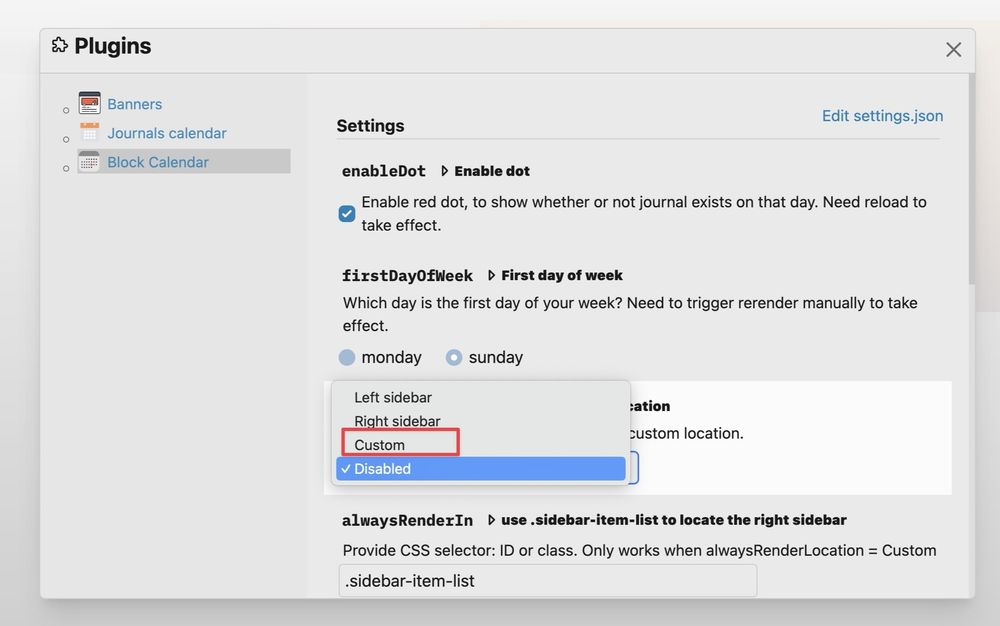Open the Banners plugin icon
The image size is (1000, 626).
coord(89,103)
